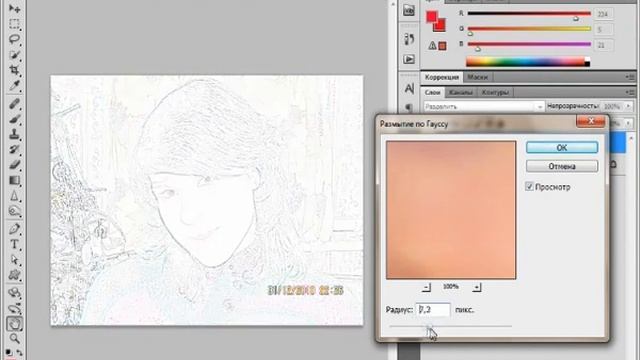Click the blur preview thumbnail in dialog
This screenshot has height=360, width=640.
tap(451, 210)
